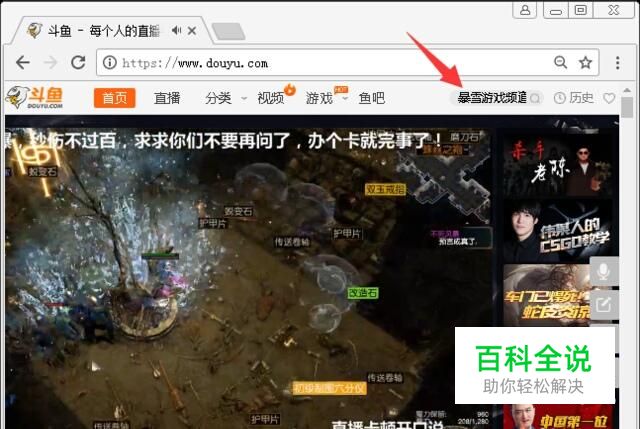Viewport: 640px width, 429px height.
Task: Open the zoom magnifier in address bar
Action: (560, 62)
